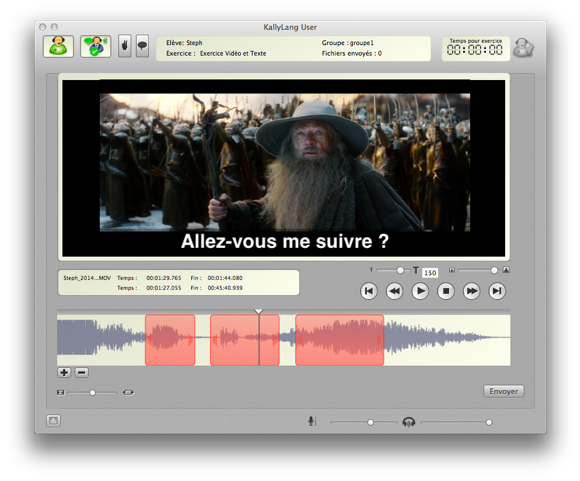
Task: Click the time value 00:01:29.765
Action: pos(163,278)
